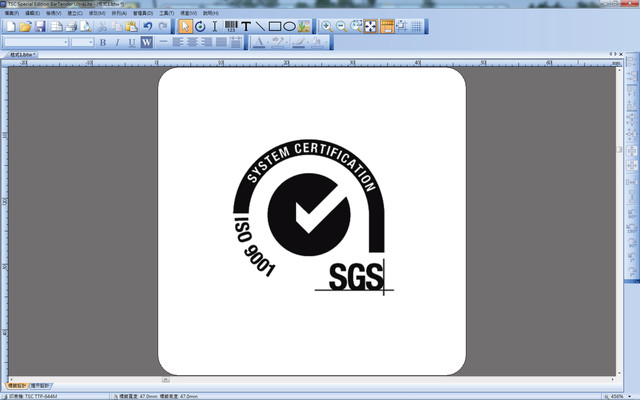Viewport: 640px width, 400px height.
Task: Click the font color A swatch
Action: tap(259, 42)
